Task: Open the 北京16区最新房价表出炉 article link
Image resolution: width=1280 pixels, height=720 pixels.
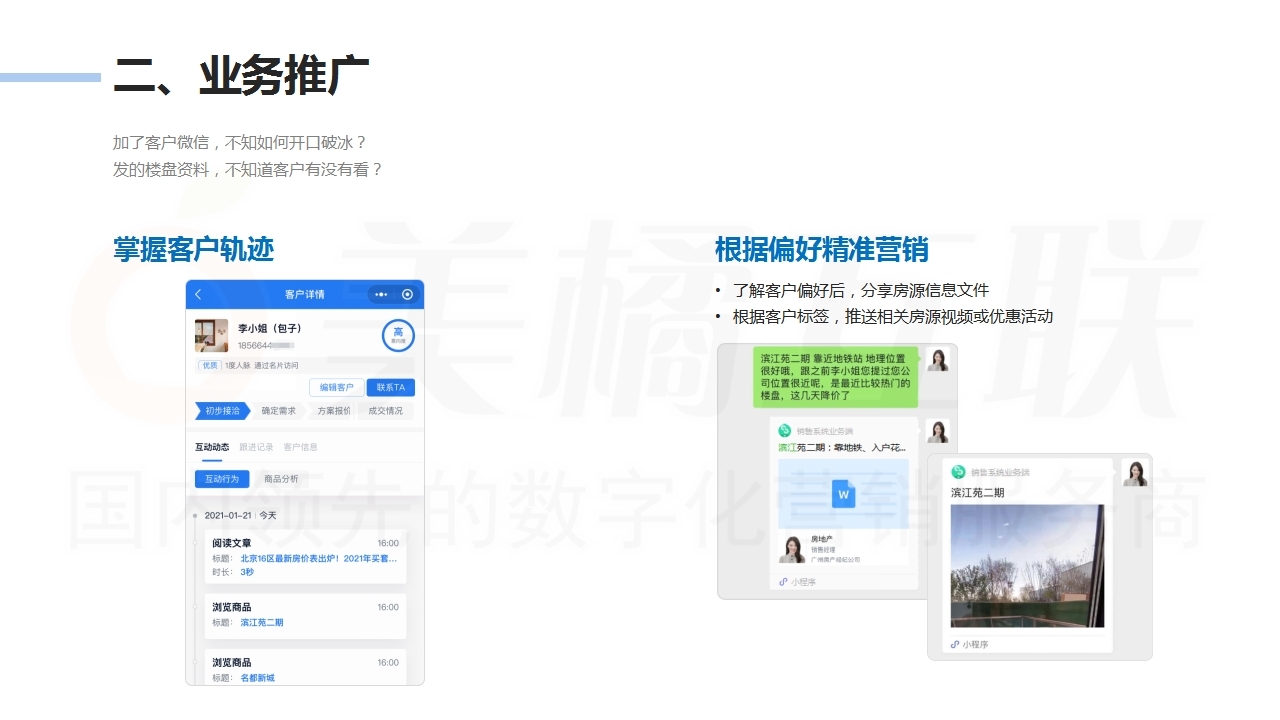Action: tap(318, 558)
